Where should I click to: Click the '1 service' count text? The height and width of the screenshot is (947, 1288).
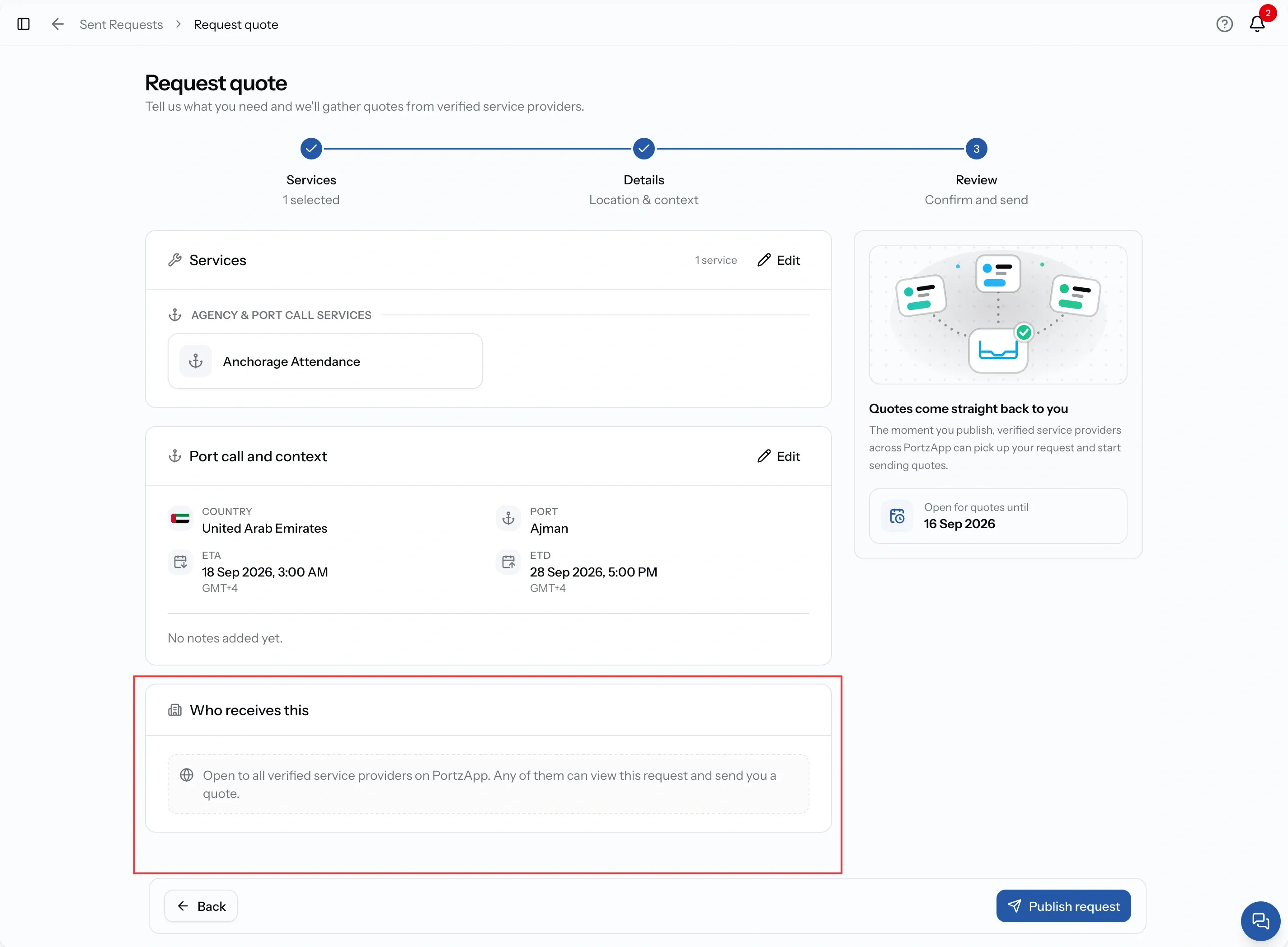tap(716, 260)
